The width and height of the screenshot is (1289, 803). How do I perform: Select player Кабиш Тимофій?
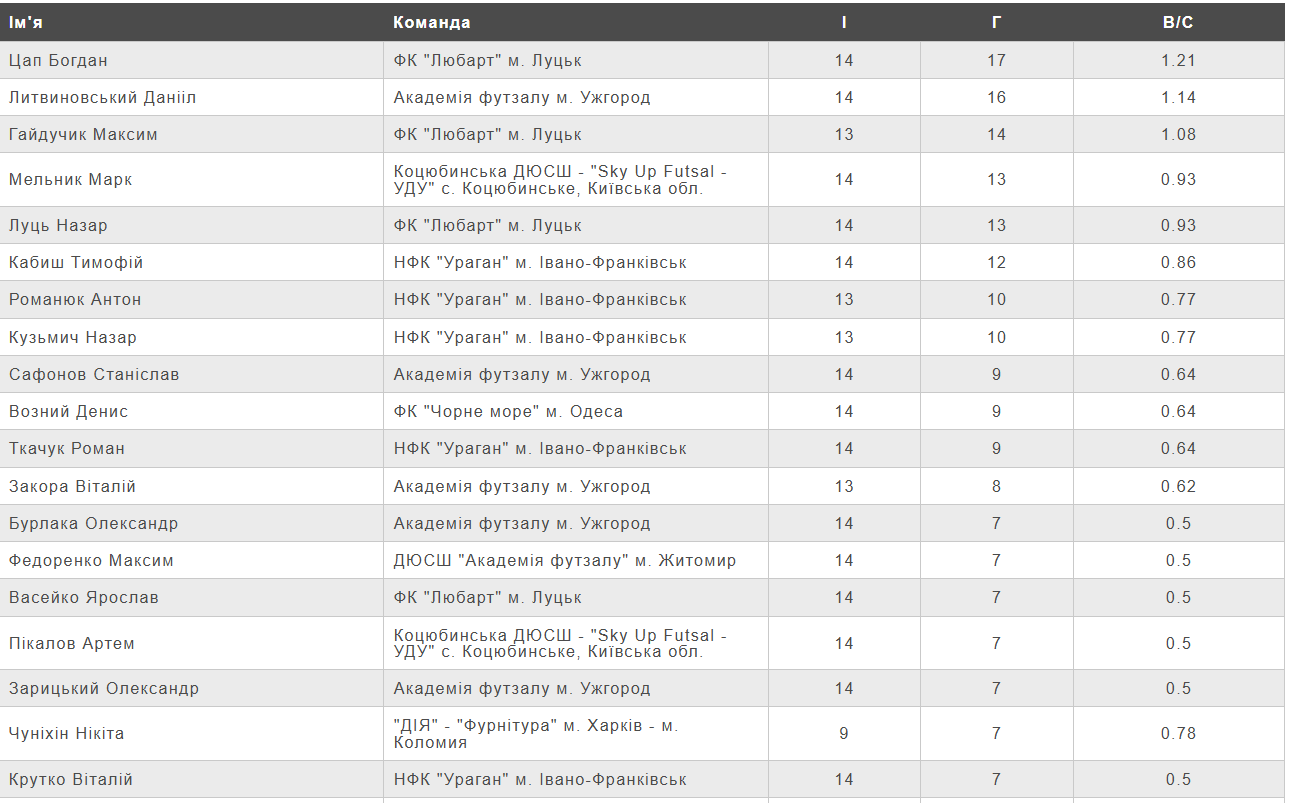[x=76, y=262]
